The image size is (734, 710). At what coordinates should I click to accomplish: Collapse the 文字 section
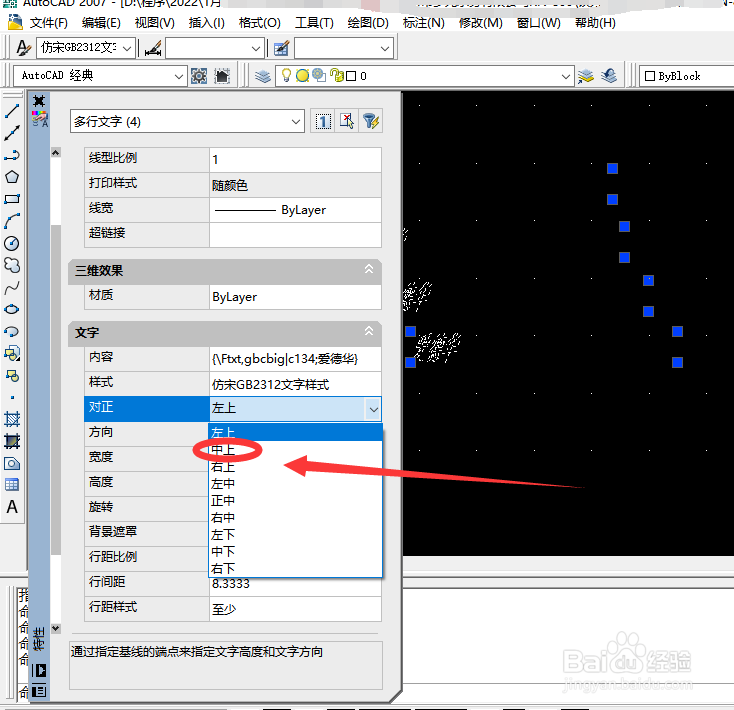coord(369,331)
